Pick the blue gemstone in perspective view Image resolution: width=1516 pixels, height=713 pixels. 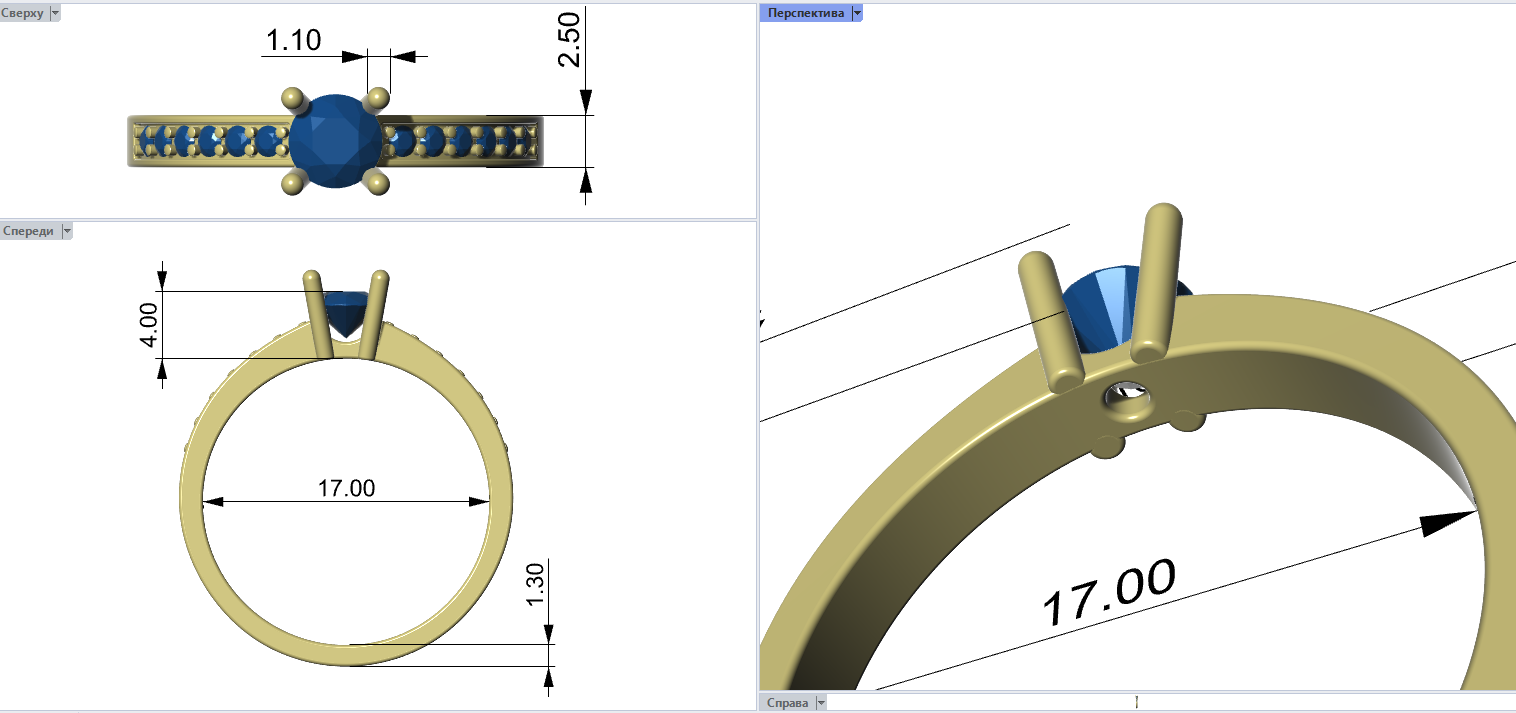coord(1100,307)
